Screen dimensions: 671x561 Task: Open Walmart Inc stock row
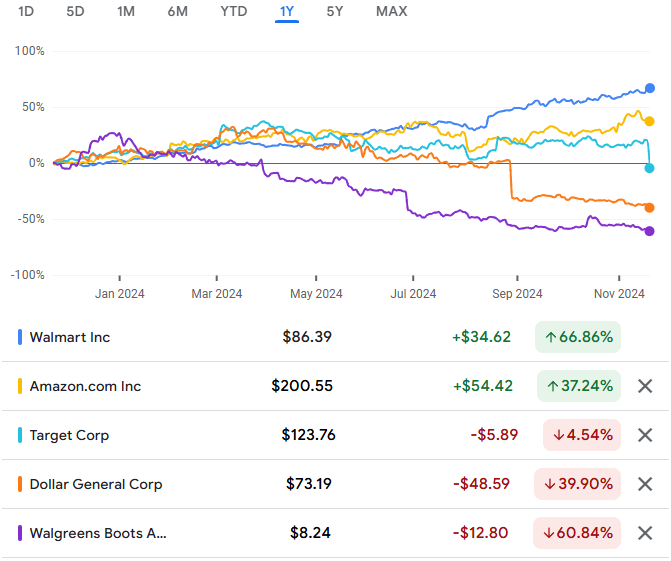[x=336, y=337]
